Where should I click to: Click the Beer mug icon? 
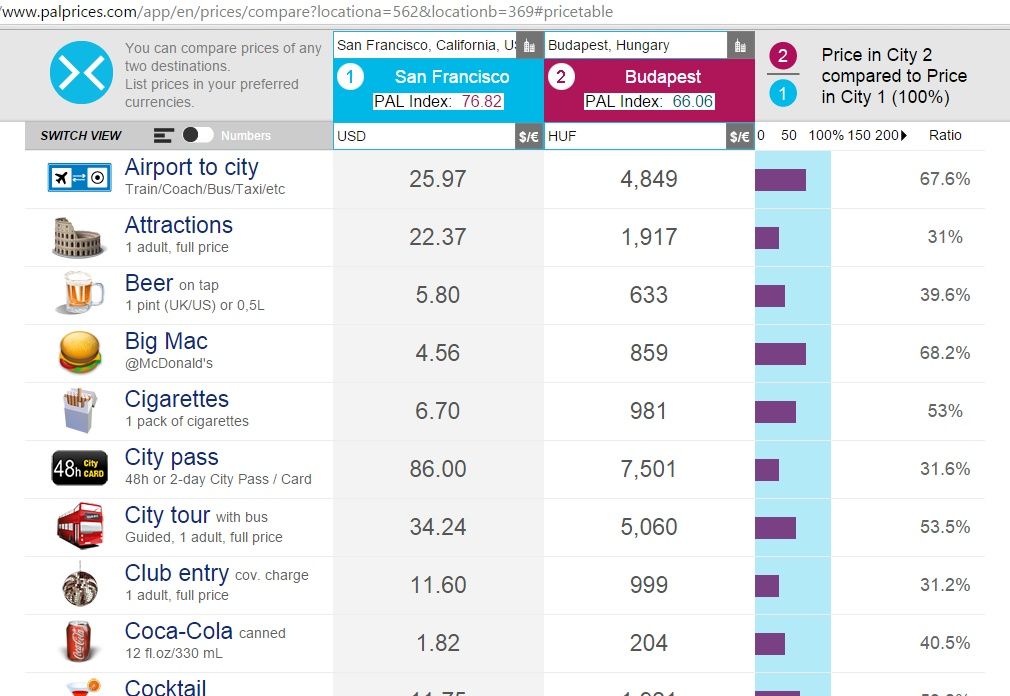click(79, 294)
